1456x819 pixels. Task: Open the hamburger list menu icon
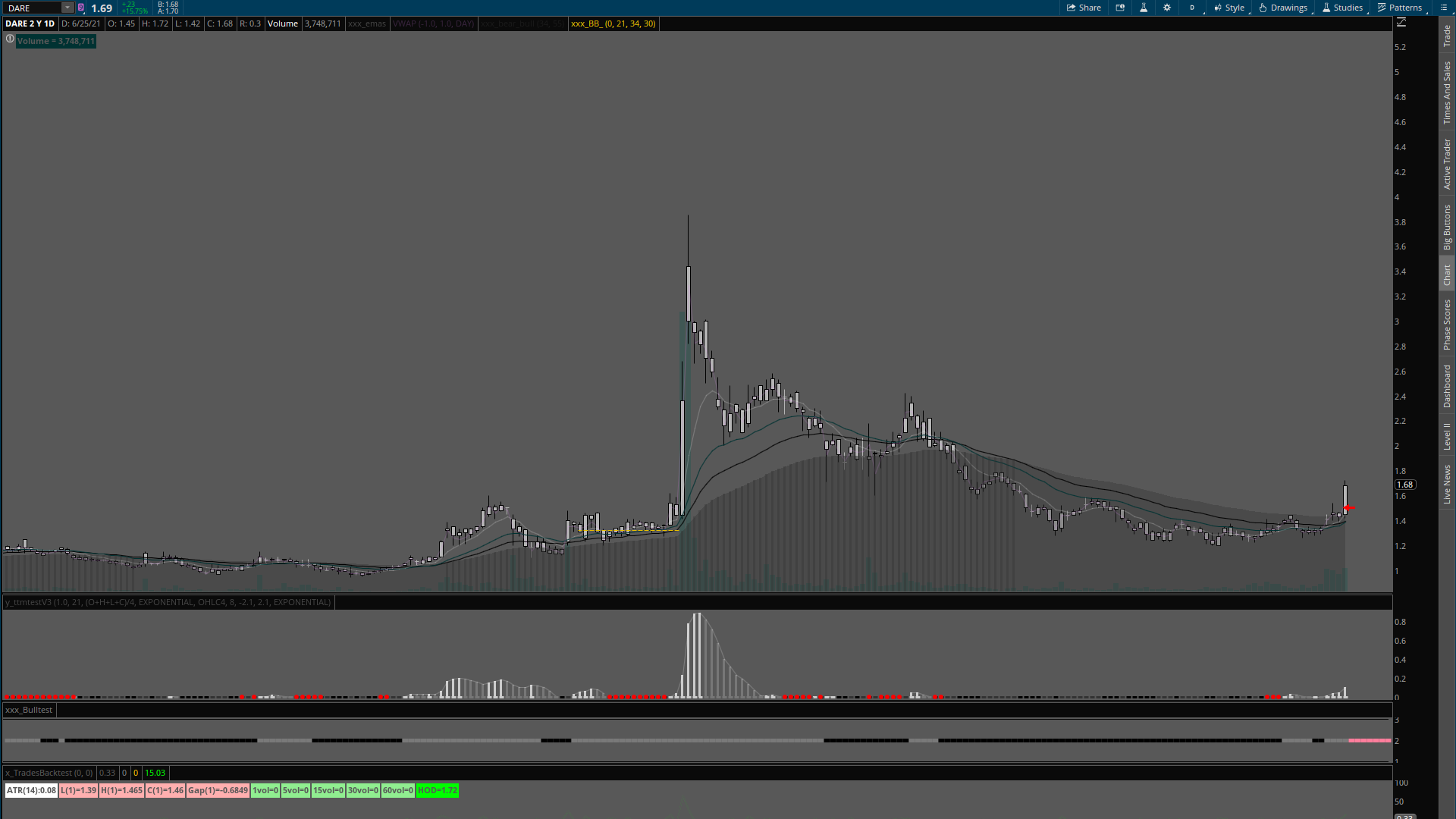tap(1443, 8)
